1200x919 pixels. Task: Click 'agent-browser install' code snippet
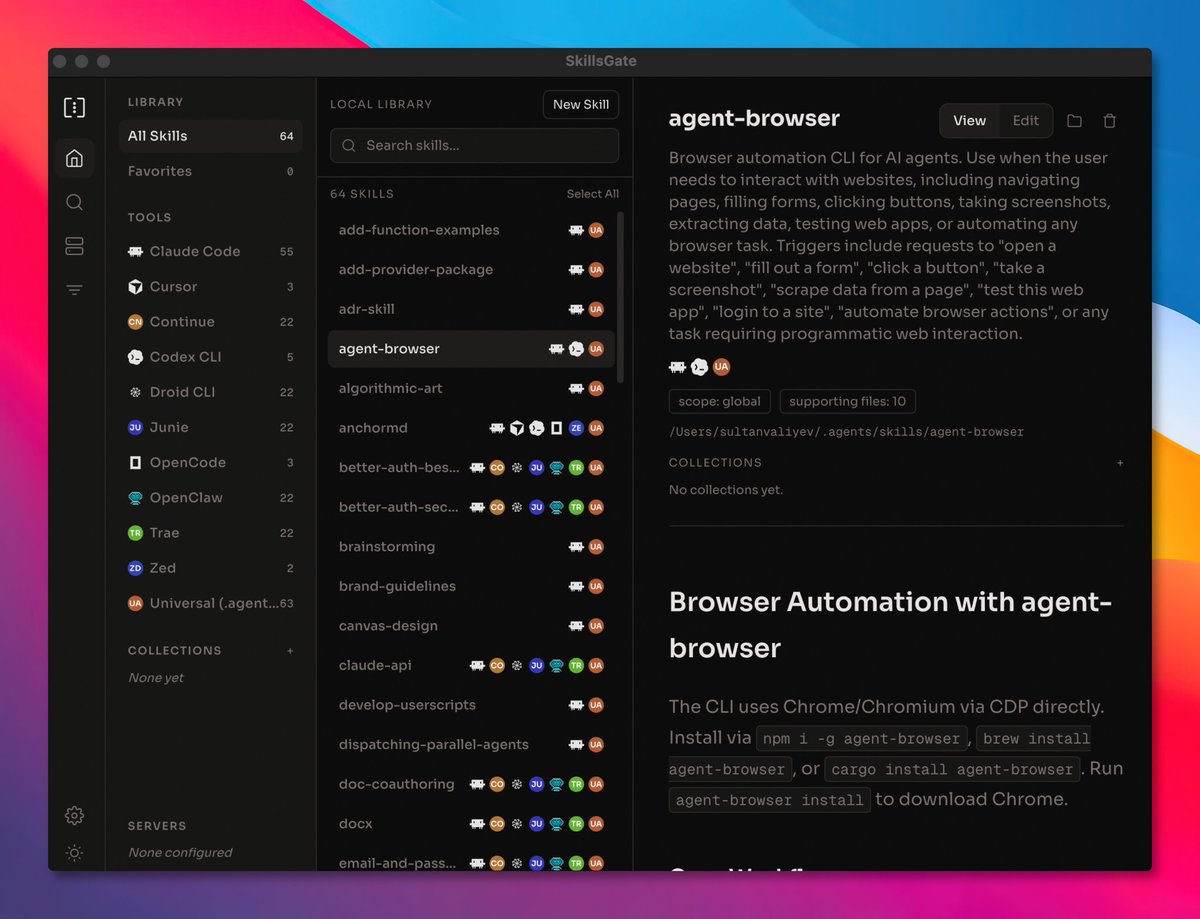(x=769, y=800)
